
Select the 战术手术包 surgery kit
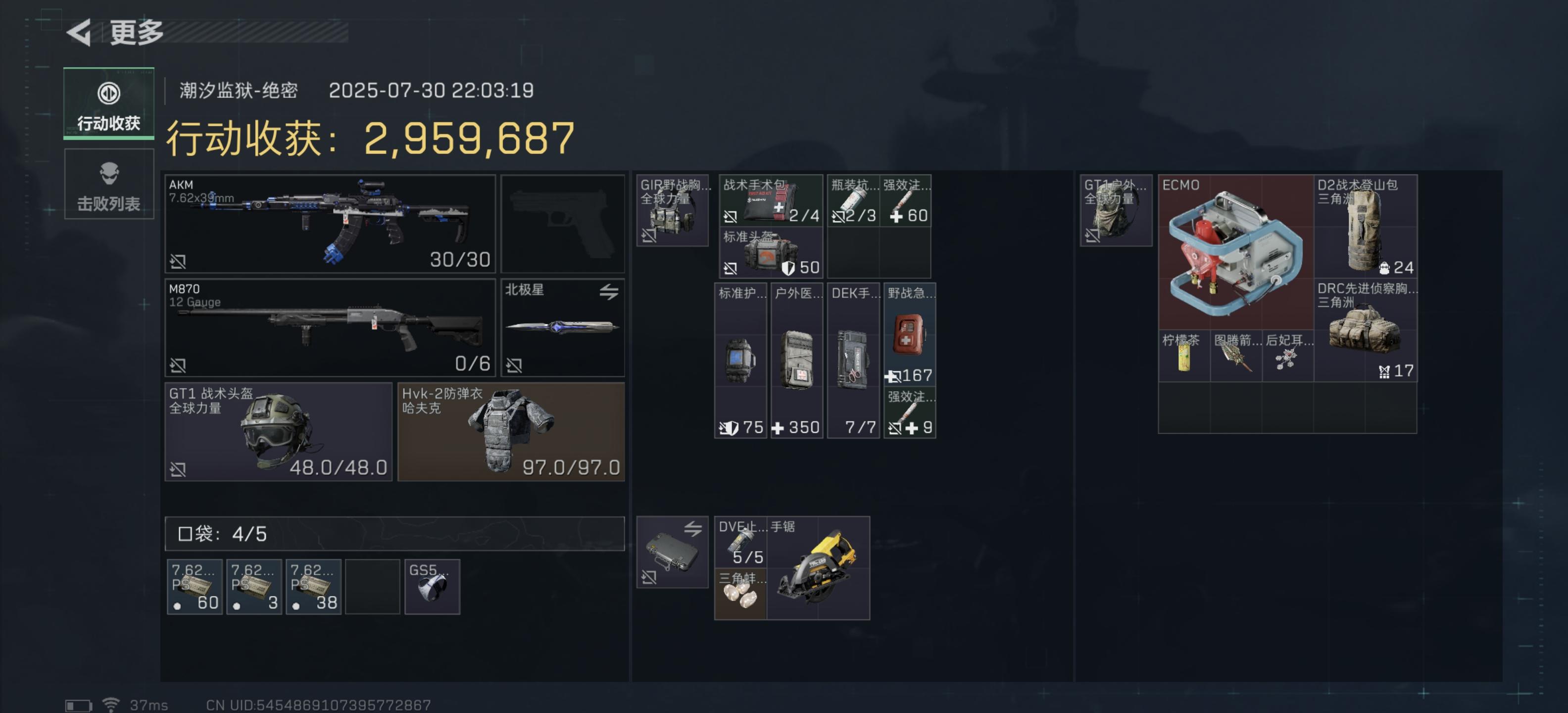point(771,201)
